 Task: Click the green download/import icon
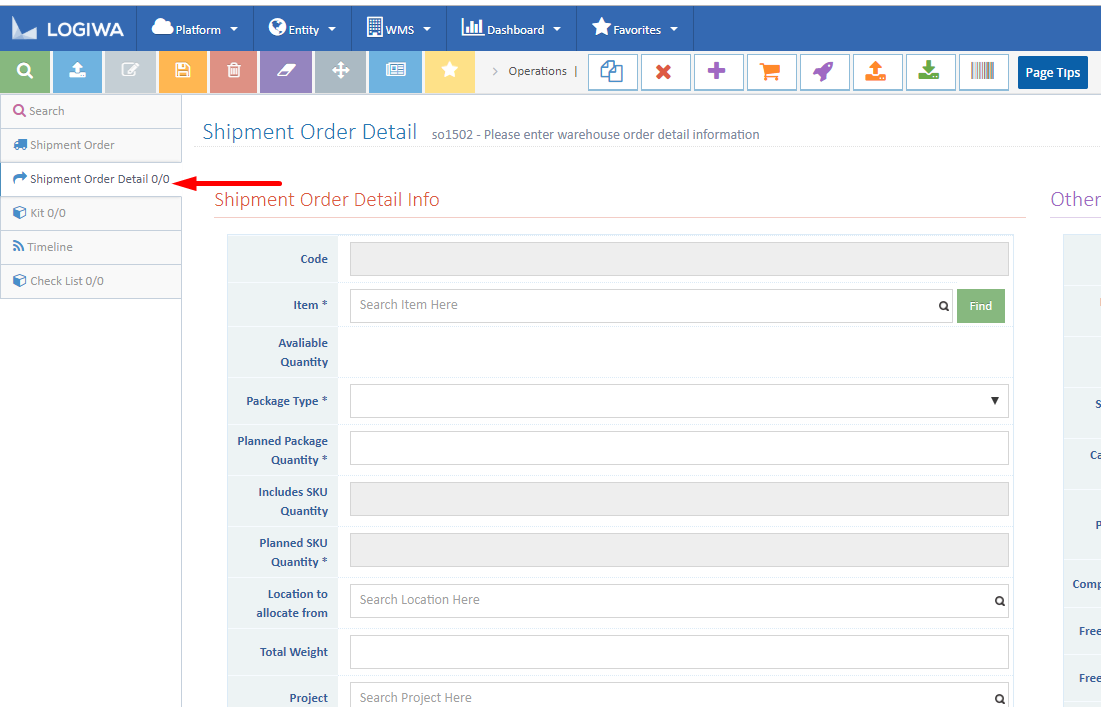point(930,72)
